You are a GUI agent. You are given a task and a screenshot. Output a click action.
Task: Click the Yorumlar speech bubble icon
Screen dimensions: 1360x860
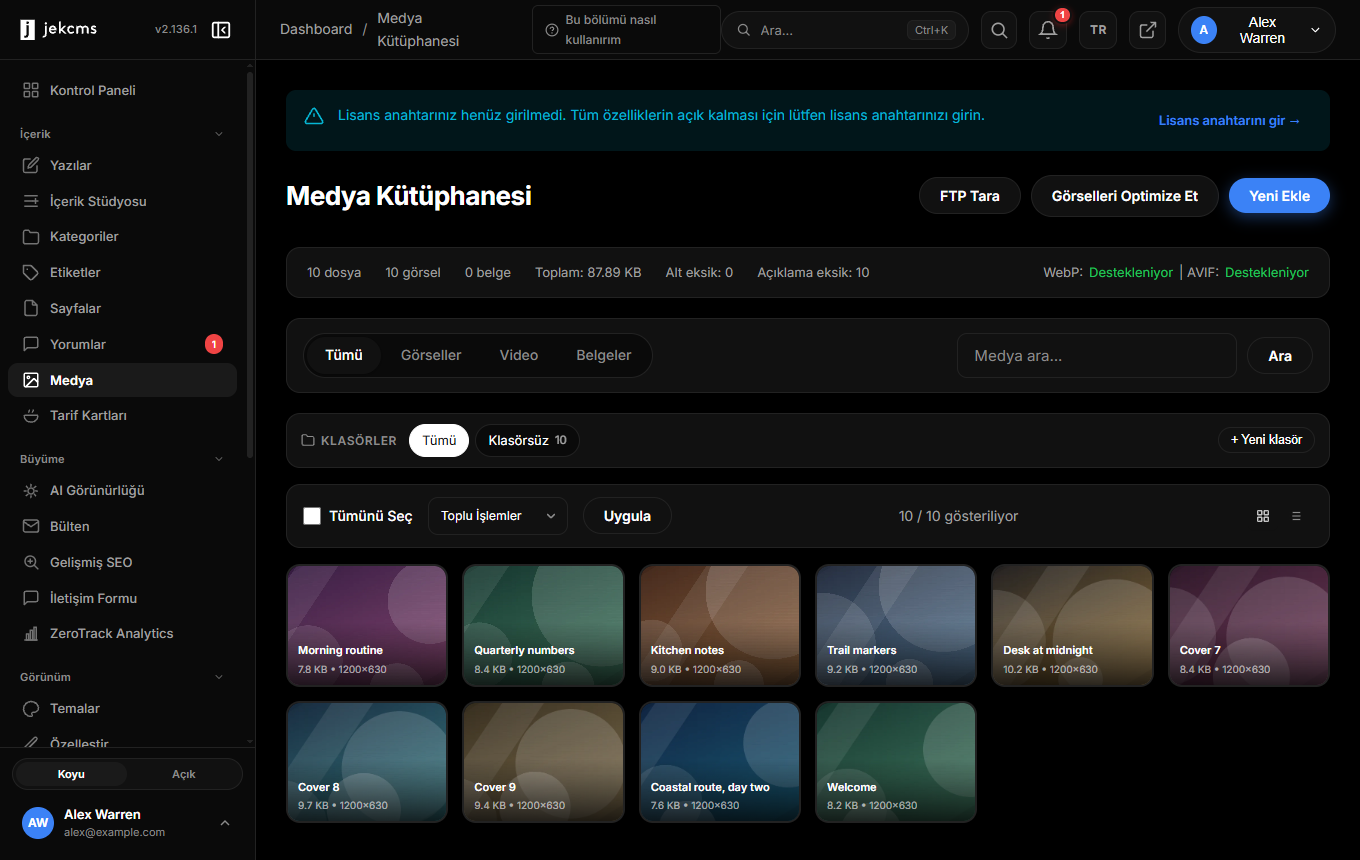(x=31, y=344)
